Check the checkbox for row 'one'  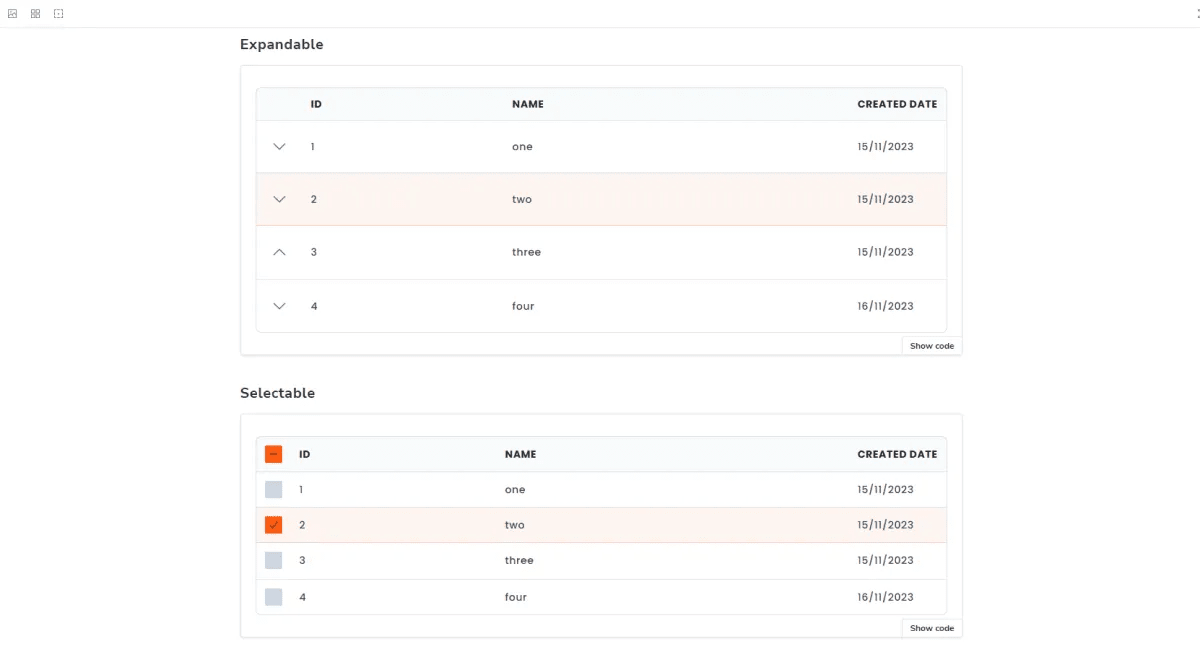coord(273,489)
